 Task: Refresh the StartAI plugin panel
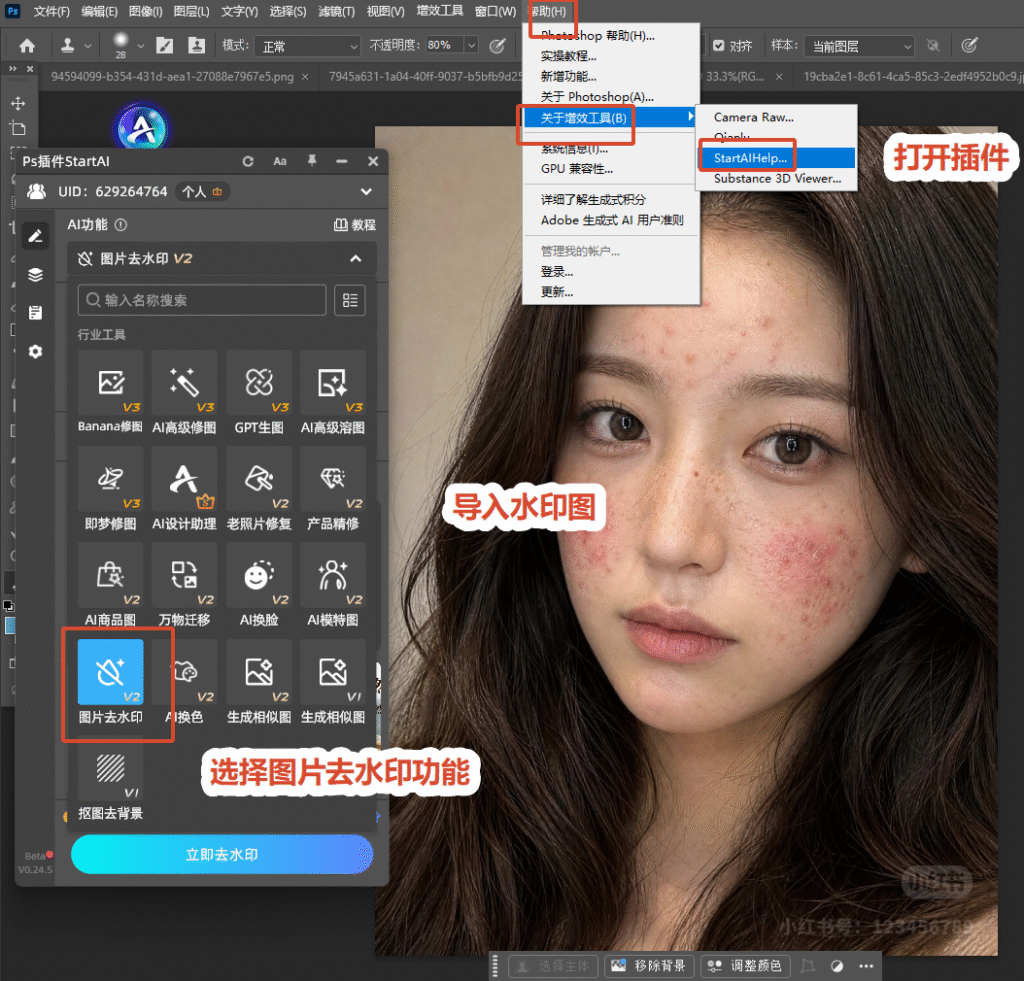pos(248,161)
